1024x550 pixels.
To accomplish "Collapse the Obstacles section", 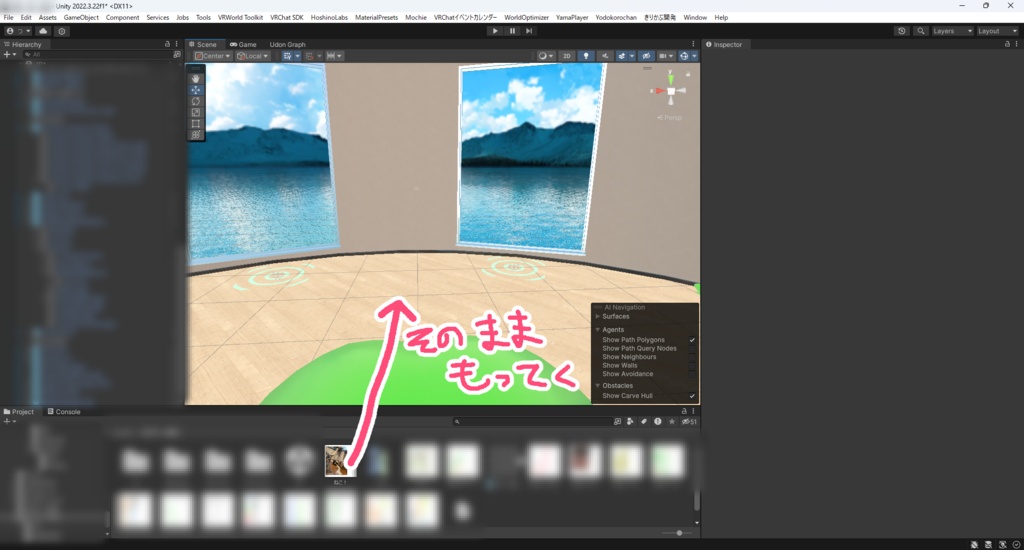I will pos(598,385).
